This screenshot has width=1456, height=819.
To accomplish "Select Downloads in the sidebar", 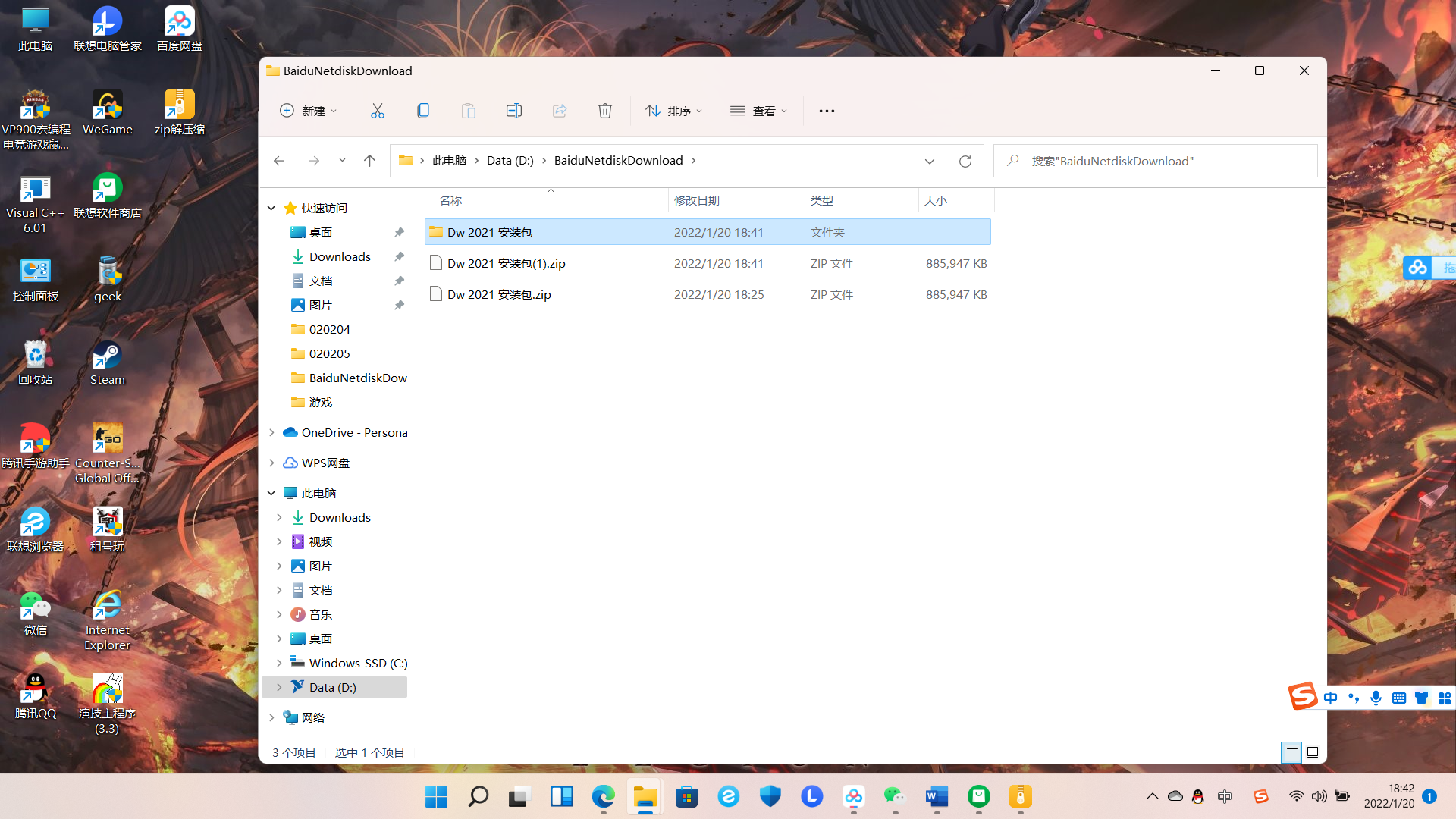I will point(340,256).
